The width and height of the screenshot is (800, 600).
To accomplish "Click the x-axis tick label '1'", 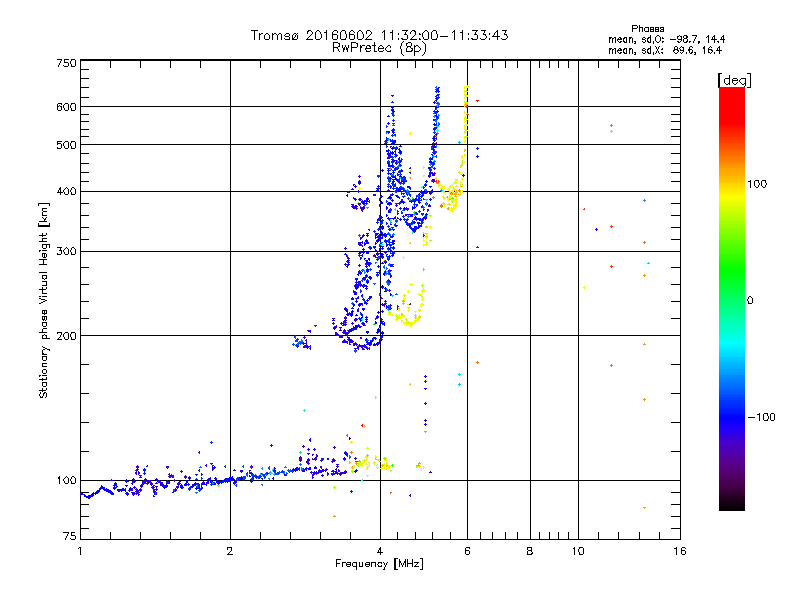I will click(x=80, y=551).
